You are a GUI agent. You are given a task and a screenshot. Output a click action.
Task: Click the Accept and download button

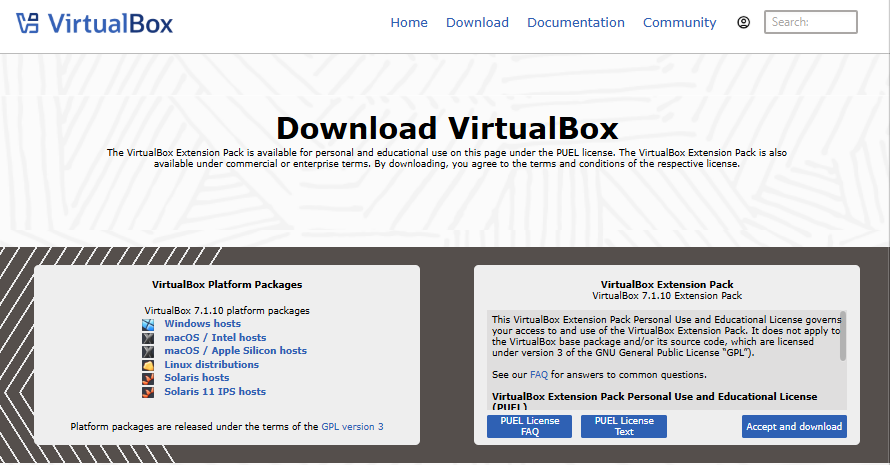coord(794,426)
